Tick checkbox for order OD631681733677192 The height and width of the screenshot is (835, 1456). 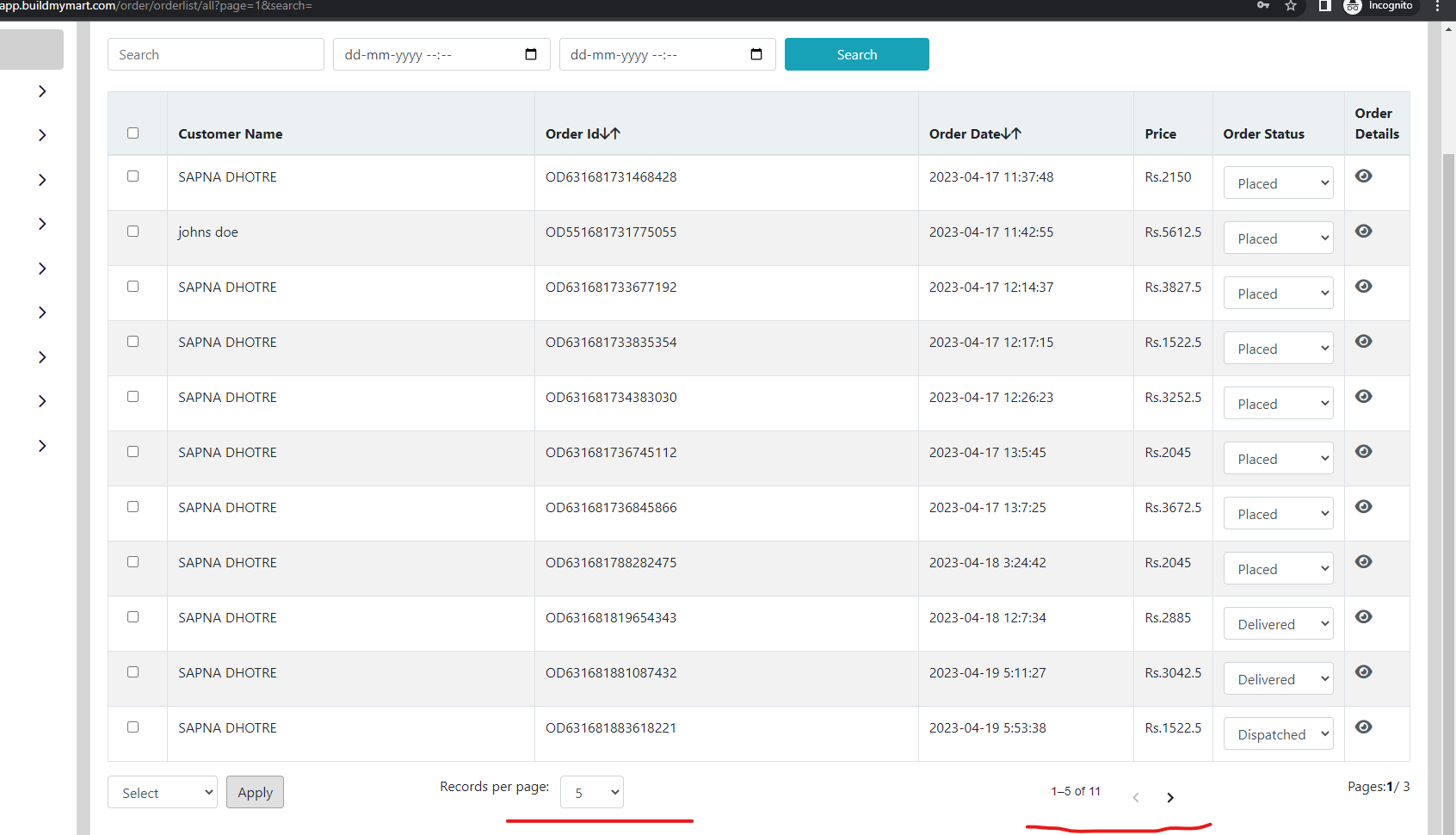pos(133,286)
